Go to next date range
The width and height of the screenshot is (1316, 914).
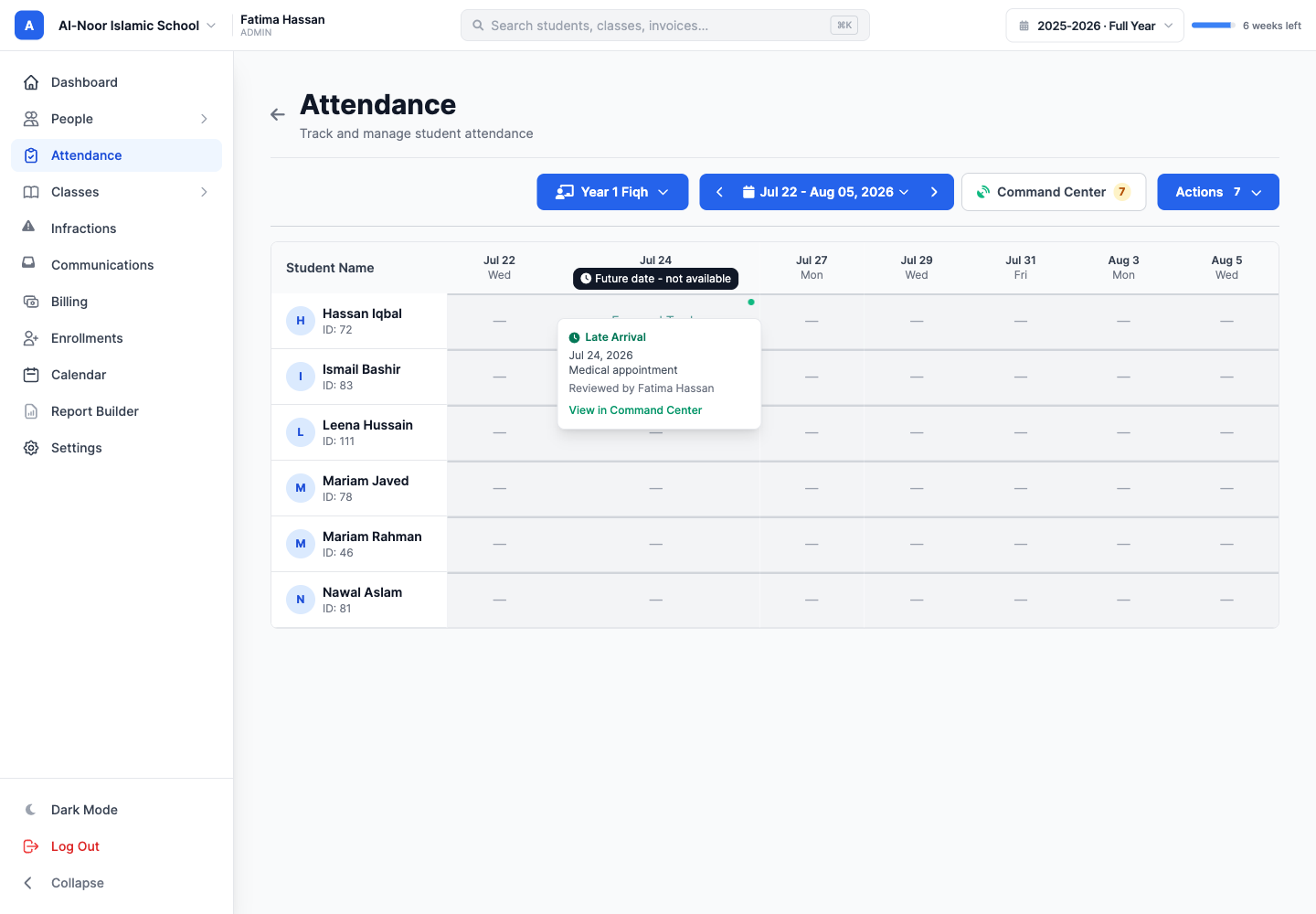(x=934, y=192)
